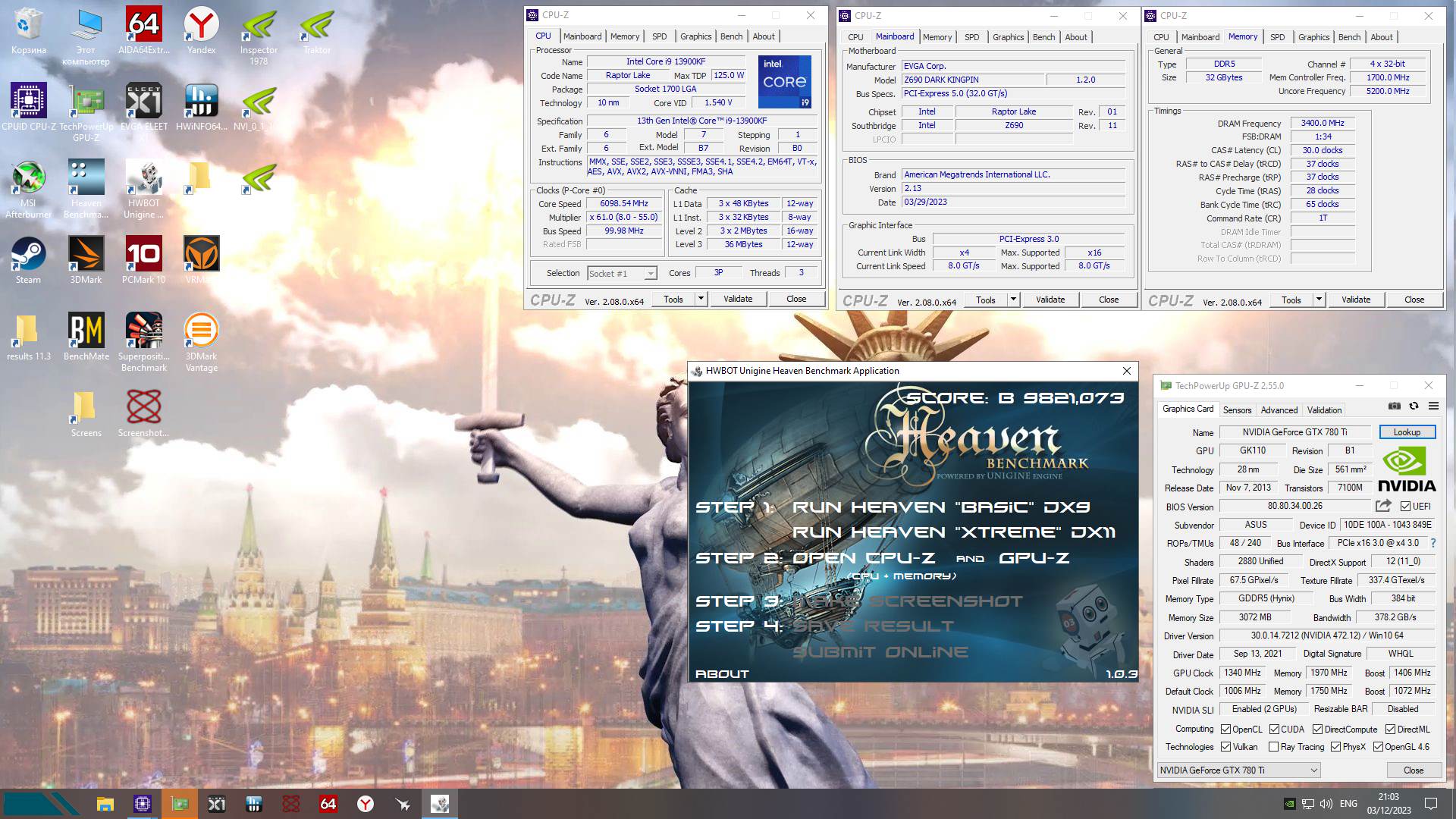Open AIDA64 Extreme desktop icon
The height and width of the screenshot is (819, 1456).
[x=144, y=32]
